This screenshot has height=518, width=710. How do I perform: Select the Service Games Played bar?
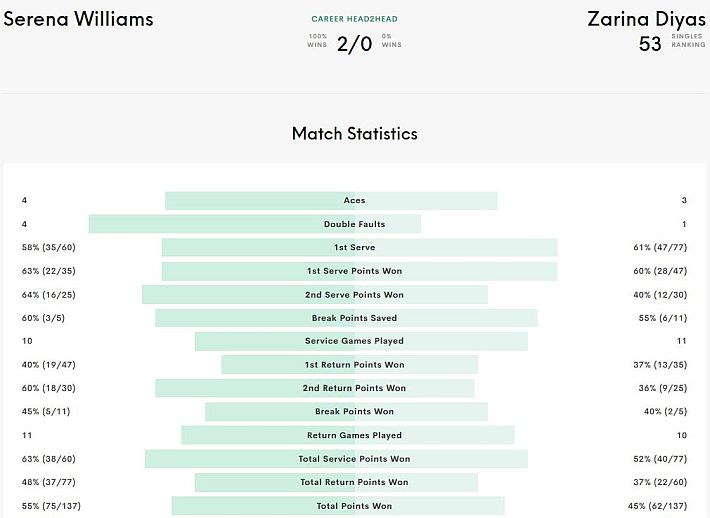tap(361, 341)
